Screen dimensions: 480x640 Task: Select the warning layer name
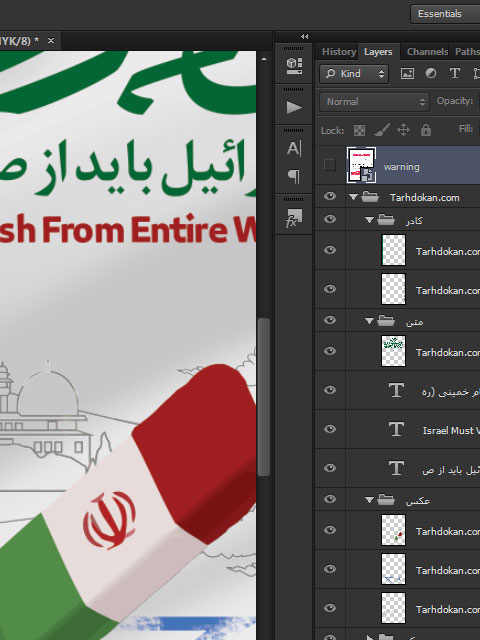coord(402,167)
